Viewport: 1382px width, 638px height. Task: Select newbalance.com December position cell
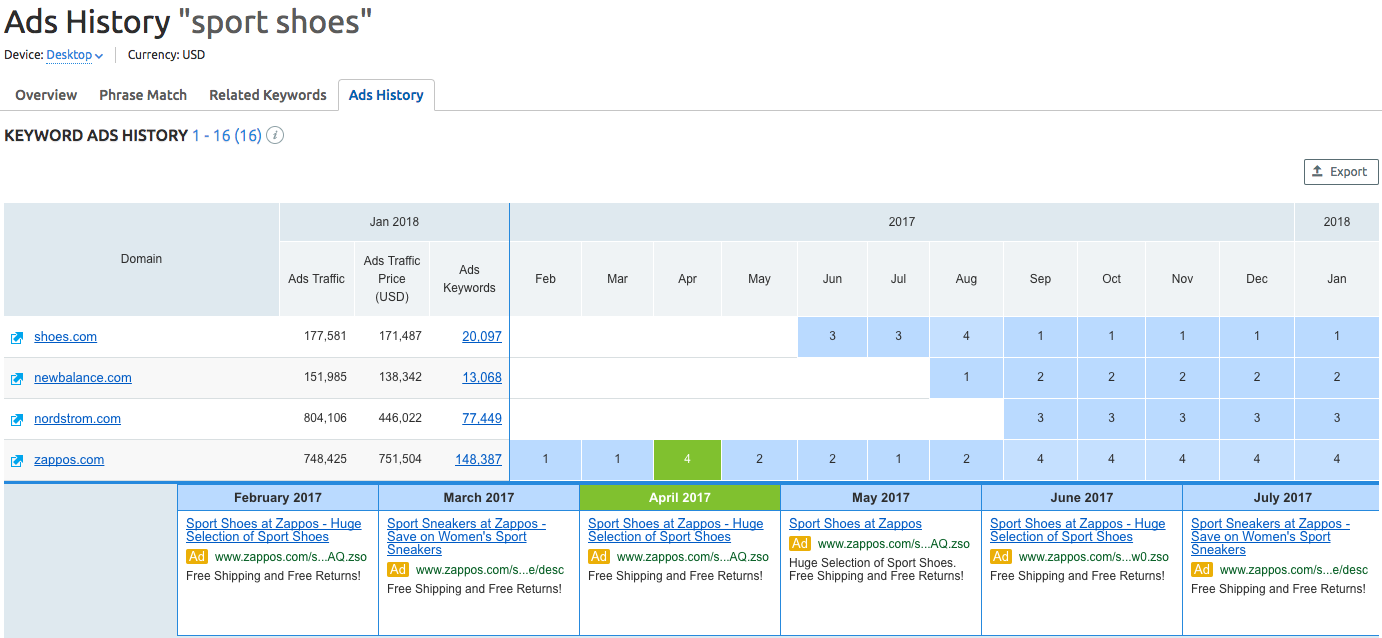[x=1257, y=378]
